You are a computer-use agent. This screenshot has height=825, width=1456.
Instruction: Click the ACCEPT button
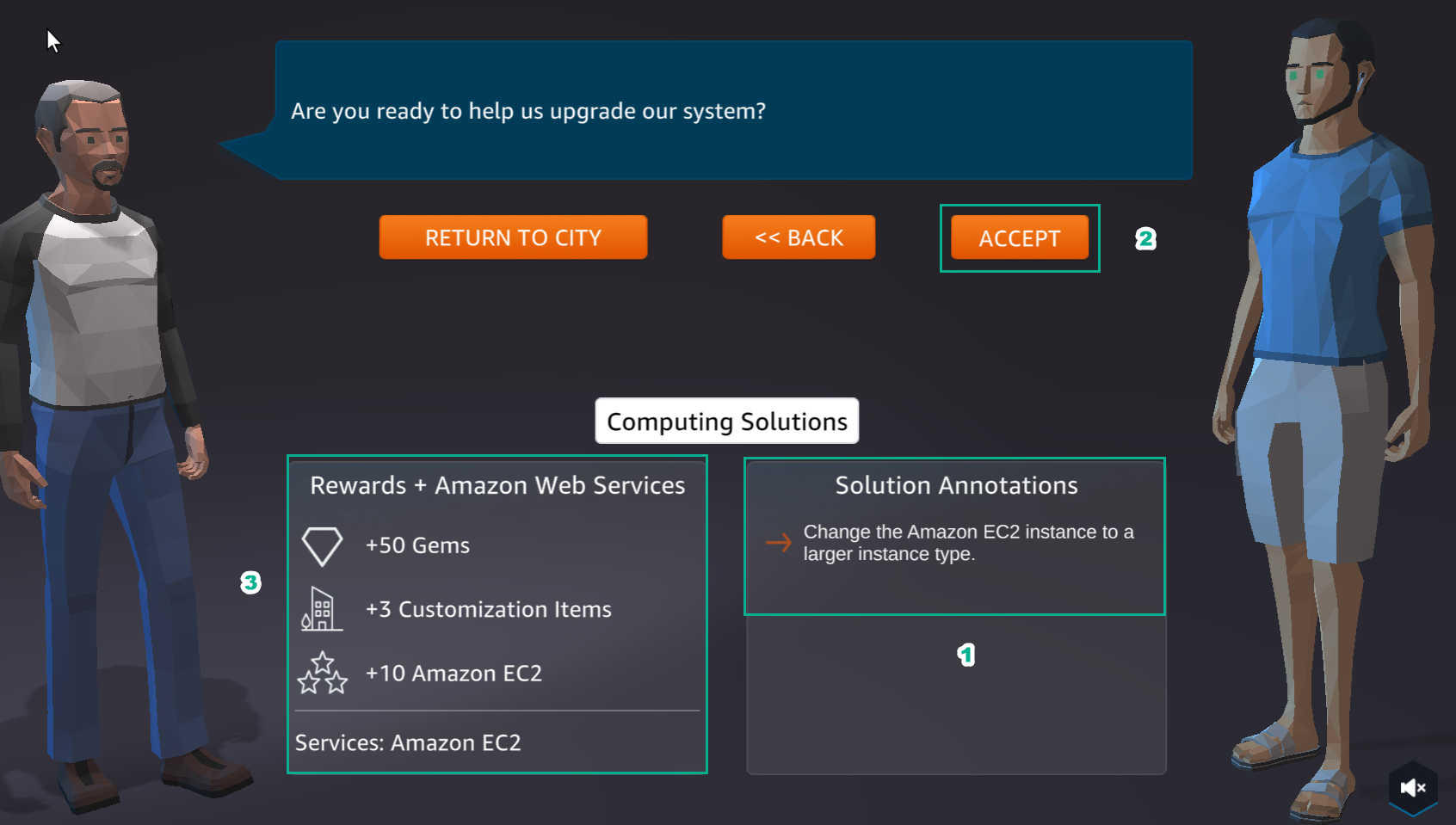[x=1020, y=237]
